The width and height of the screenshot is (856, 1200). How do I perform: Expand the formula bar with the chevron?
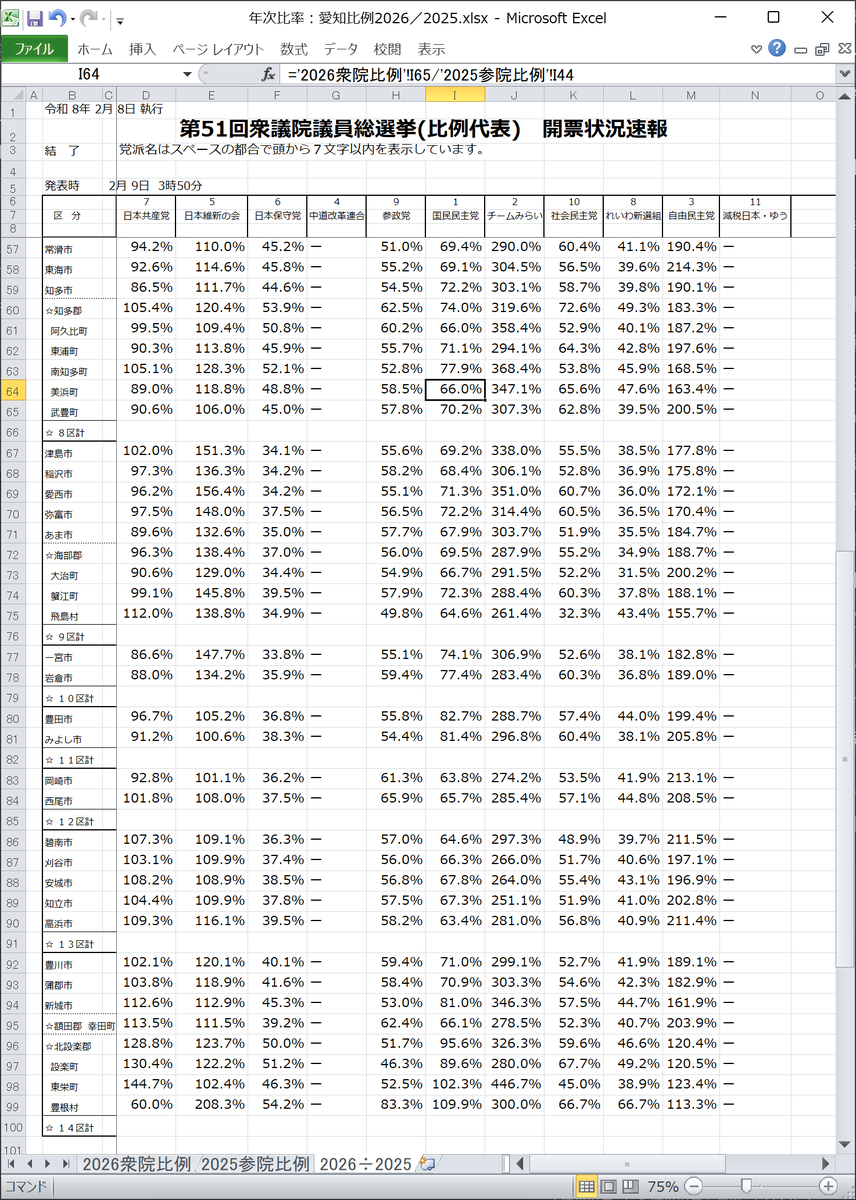pos(845,74)
